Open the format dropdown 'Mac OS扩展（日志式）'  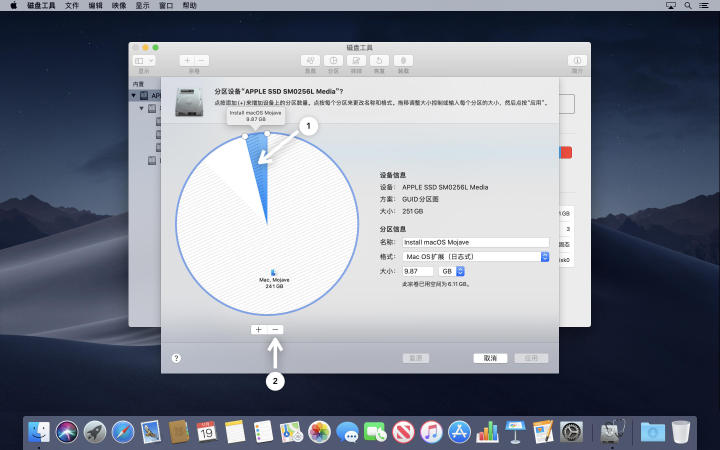click(475, 257)
